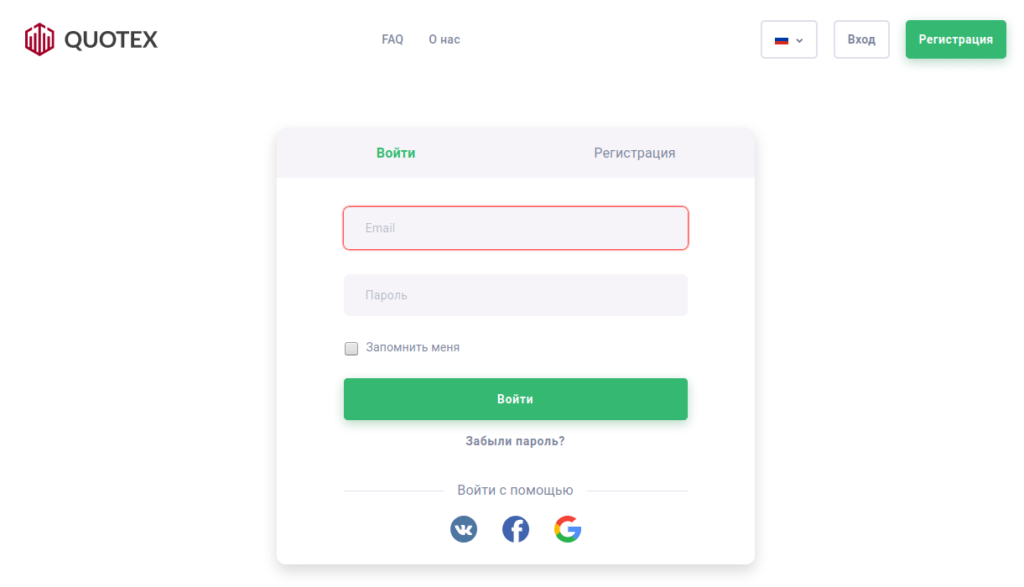This screenshot has height=587, width=1024.
Task: Click the QUOTEX logo
Action: click(x=38, y=39)
